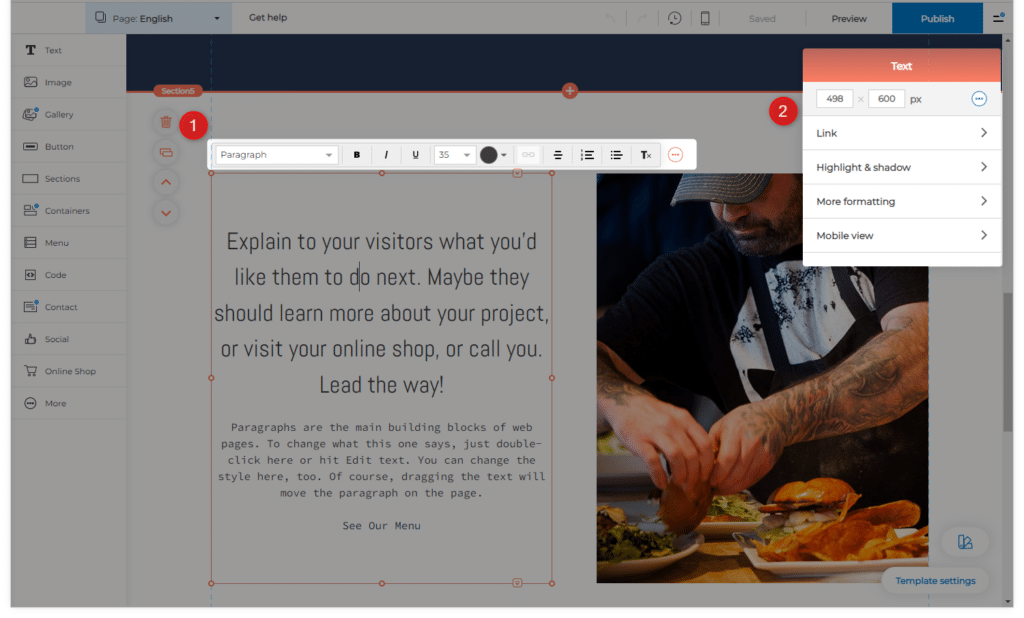Expand the Highlight & shadow options
This screenshot has width=1024, height=618.
[x=901, y=167]
